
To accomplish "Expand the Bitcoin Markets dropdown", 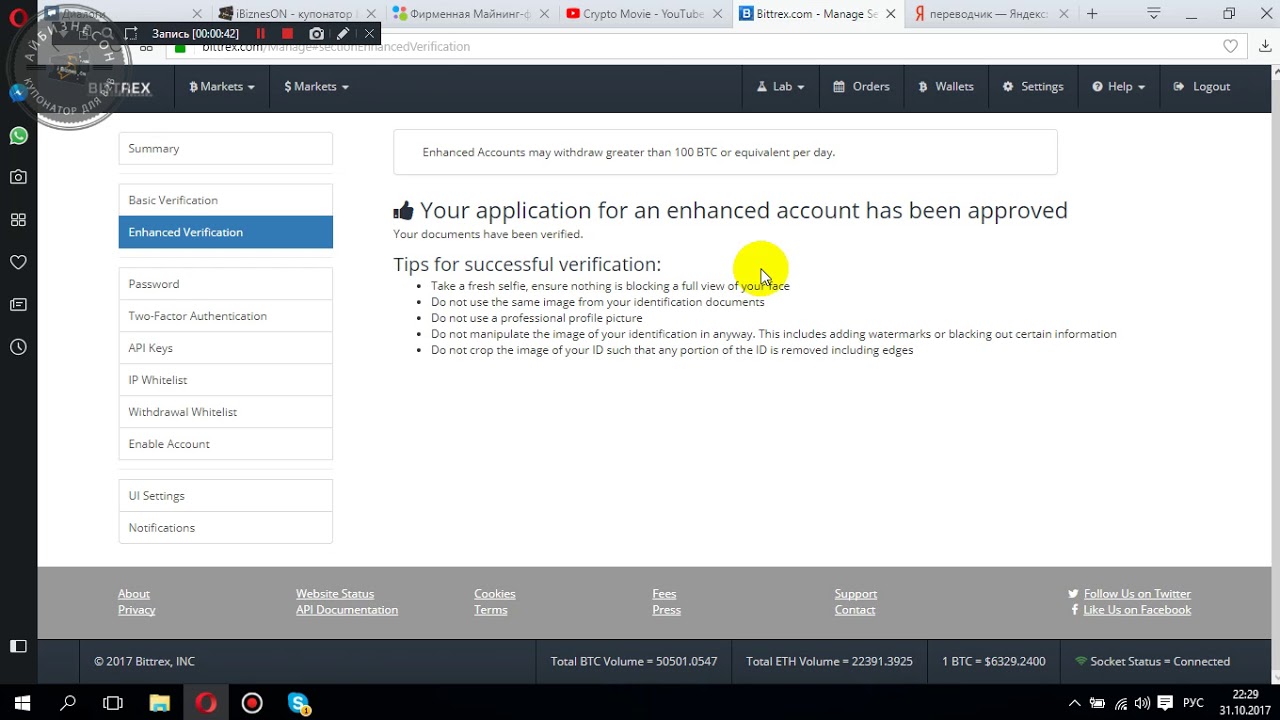I will pos(222,87).
